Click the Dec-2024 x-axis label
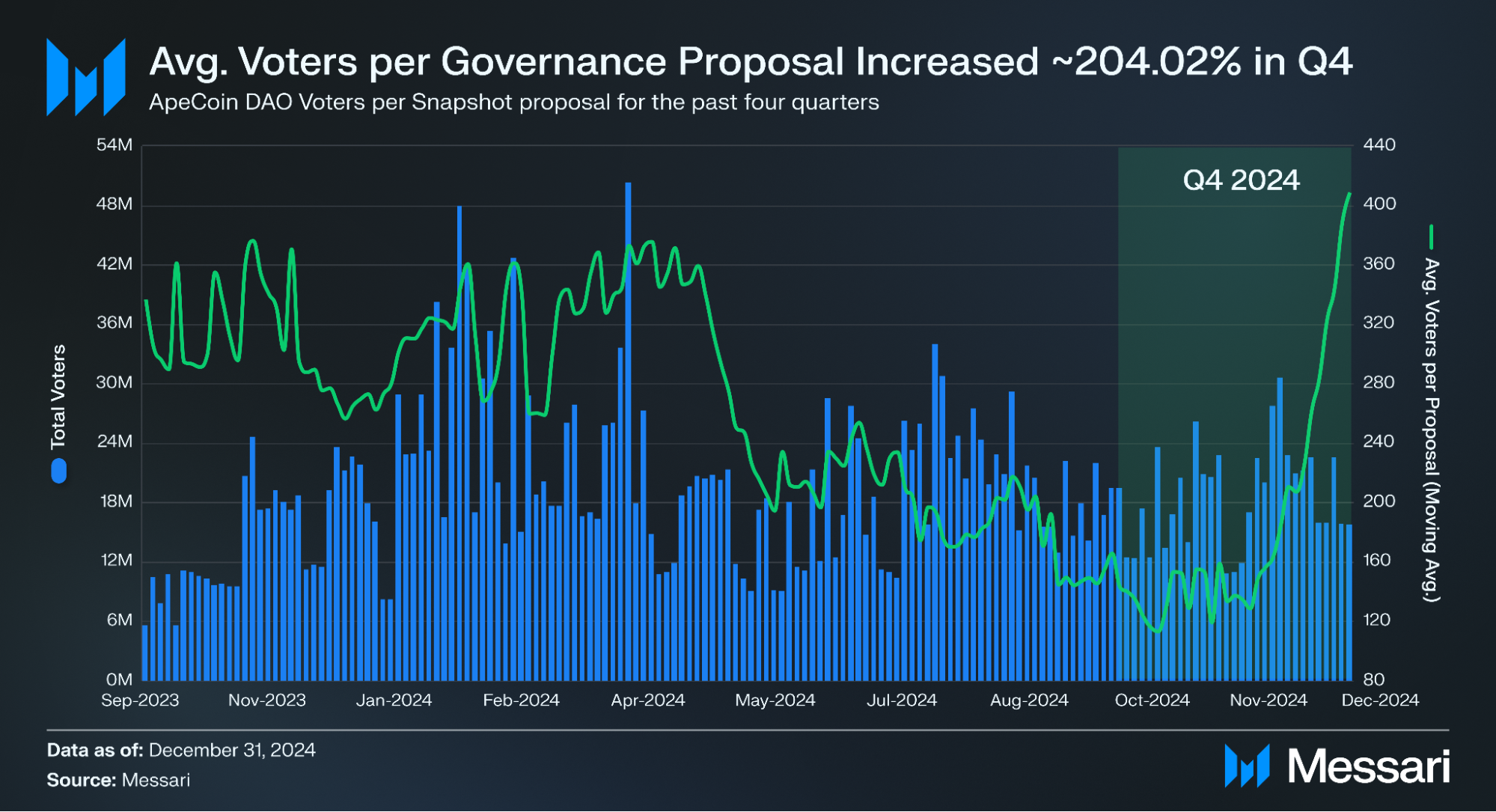 tap(1379, 700)
